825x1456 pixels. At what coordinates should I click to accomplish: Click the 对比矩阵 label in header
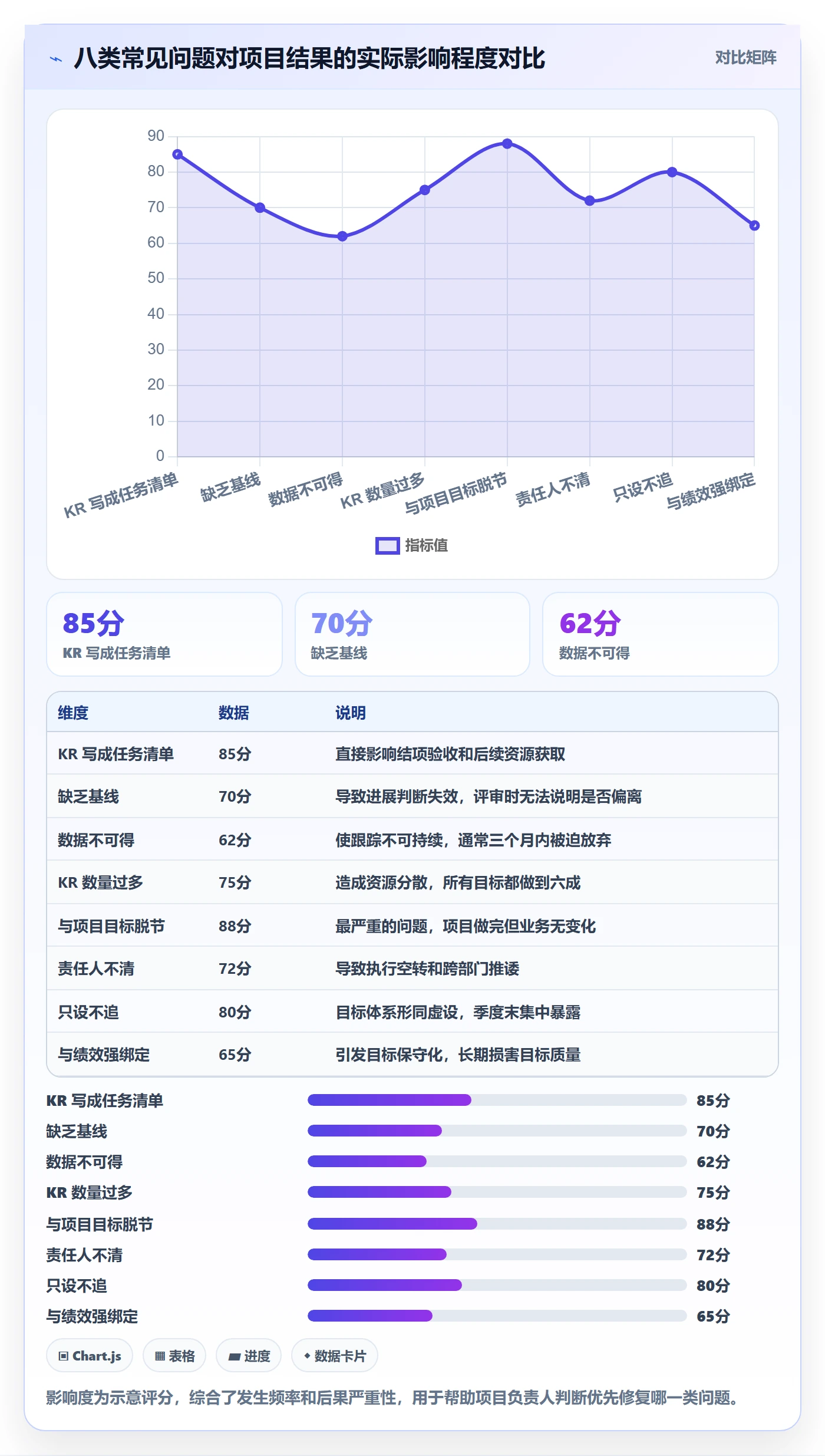(745, 57)
